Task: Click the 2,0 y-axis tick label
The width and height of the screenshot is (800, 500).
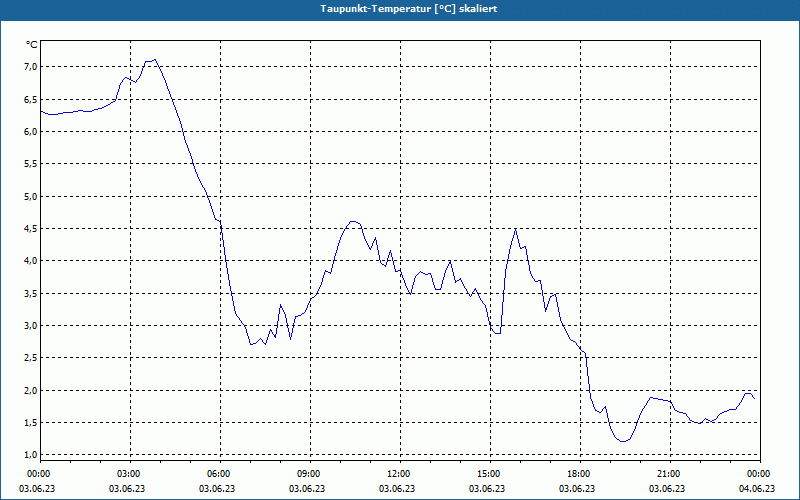Action: coord(31,390)
